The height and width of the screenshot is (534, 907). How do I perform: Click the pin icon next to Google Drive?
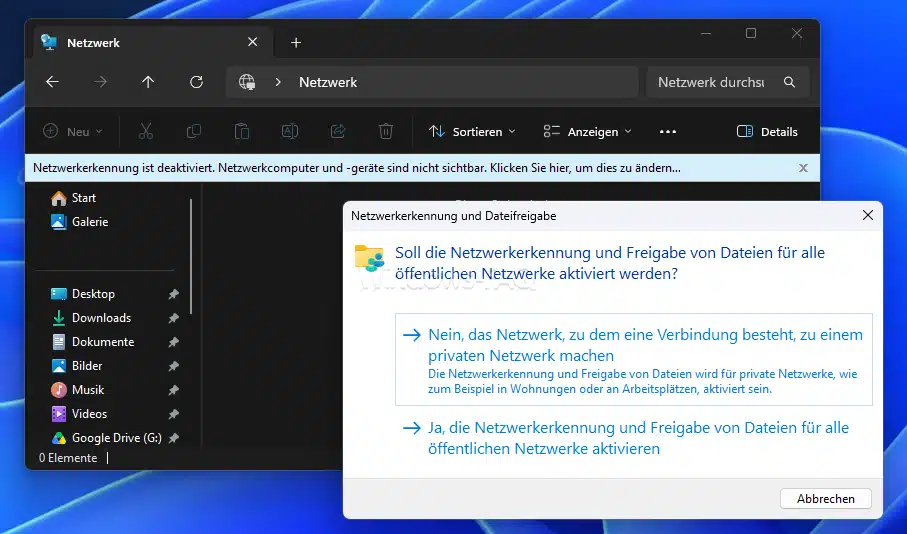(174, 438)
